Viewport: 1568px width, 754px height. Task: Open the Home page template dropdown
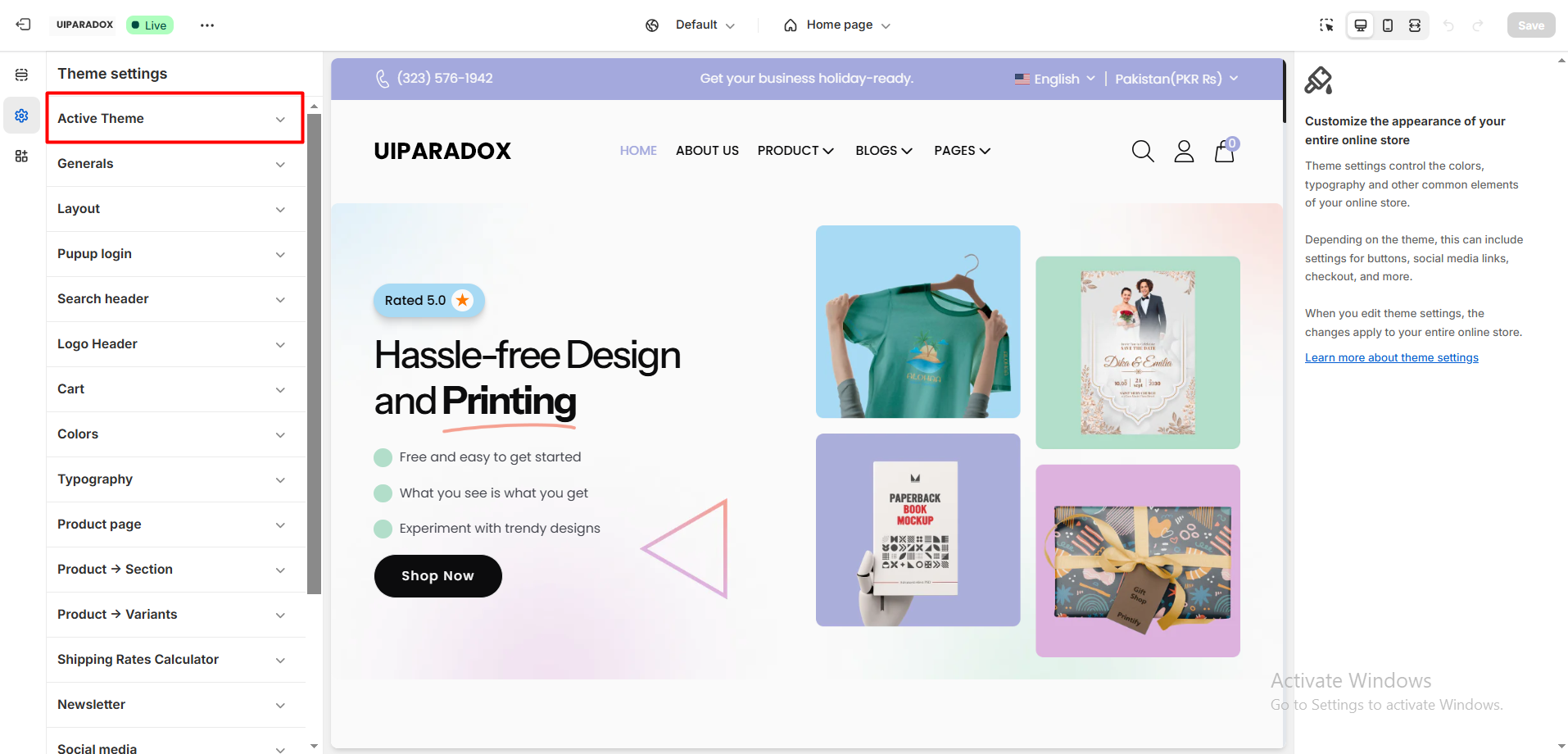click(x=837, y=25)
